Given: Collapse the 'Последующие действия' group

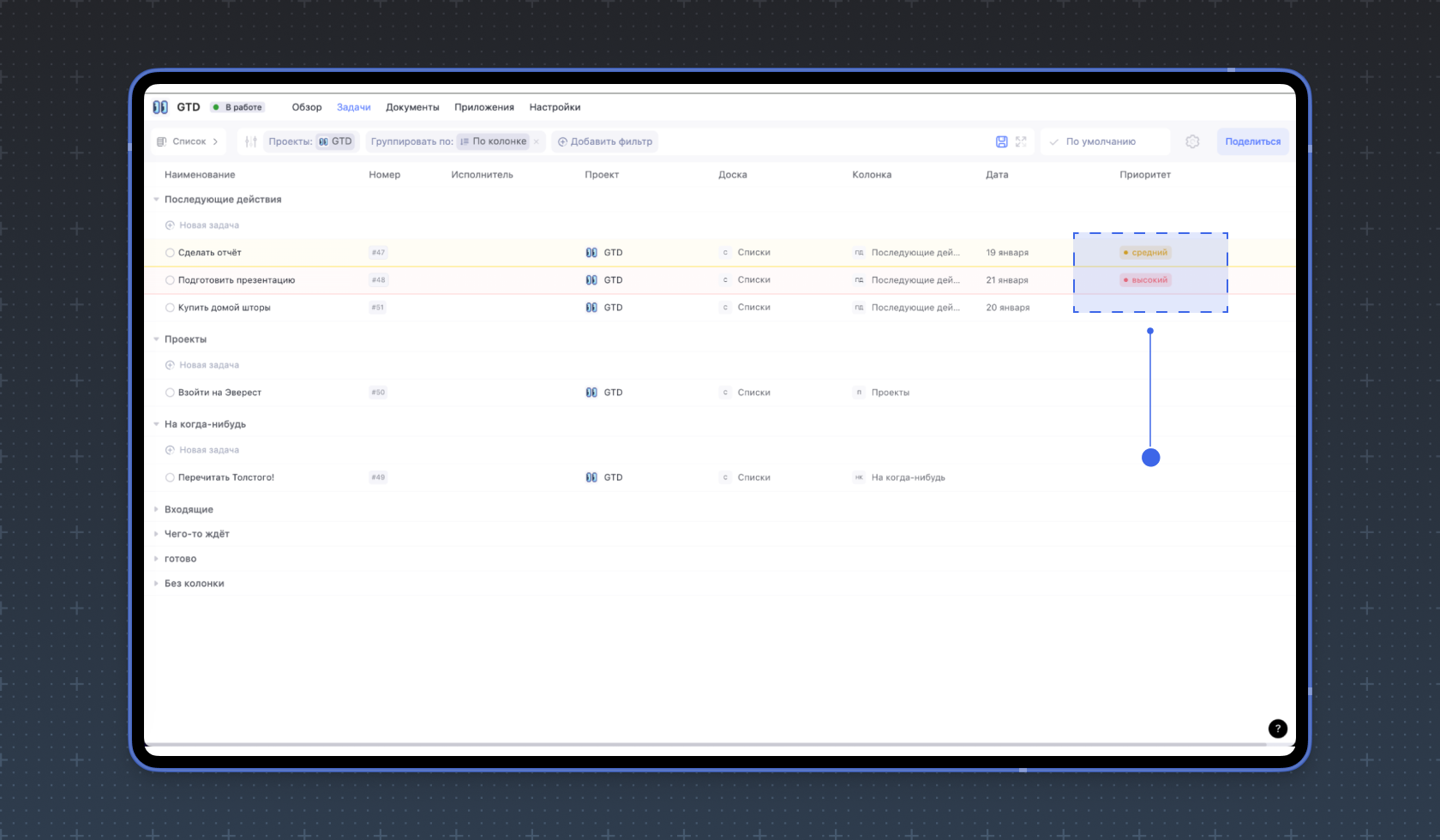Looking at the screenshot, I should [156, 200].
